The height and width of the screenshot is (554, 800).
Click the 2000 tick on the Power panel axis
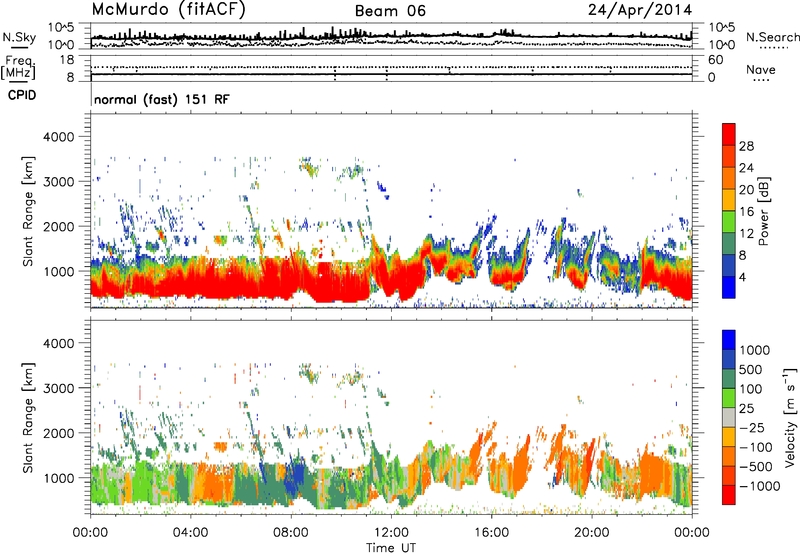59,226
